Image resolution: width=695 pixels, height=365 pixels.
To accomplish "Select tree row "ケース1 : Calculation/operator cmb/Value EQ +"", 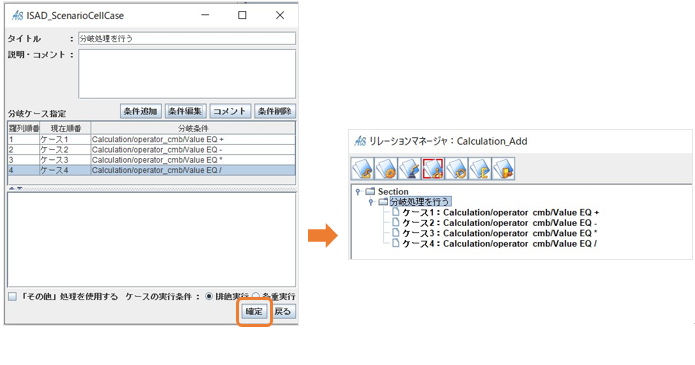I will point(500,212).
